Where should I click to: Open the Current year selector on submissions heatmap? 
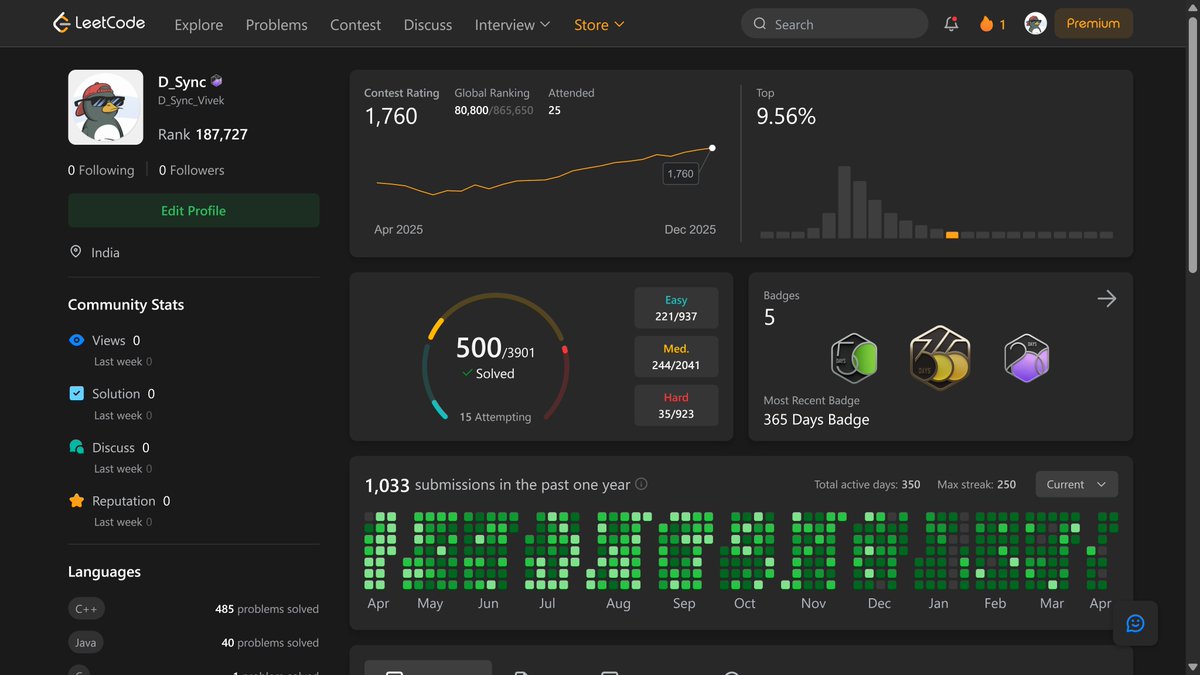pos(1076,484)
